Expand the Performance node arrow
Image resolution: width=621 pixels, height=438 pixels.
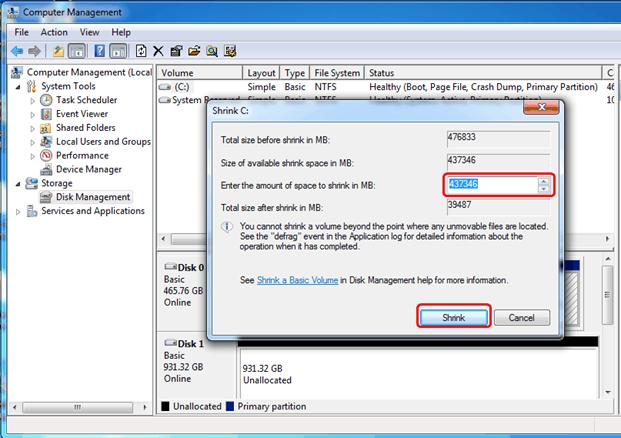tap(32, 156)
